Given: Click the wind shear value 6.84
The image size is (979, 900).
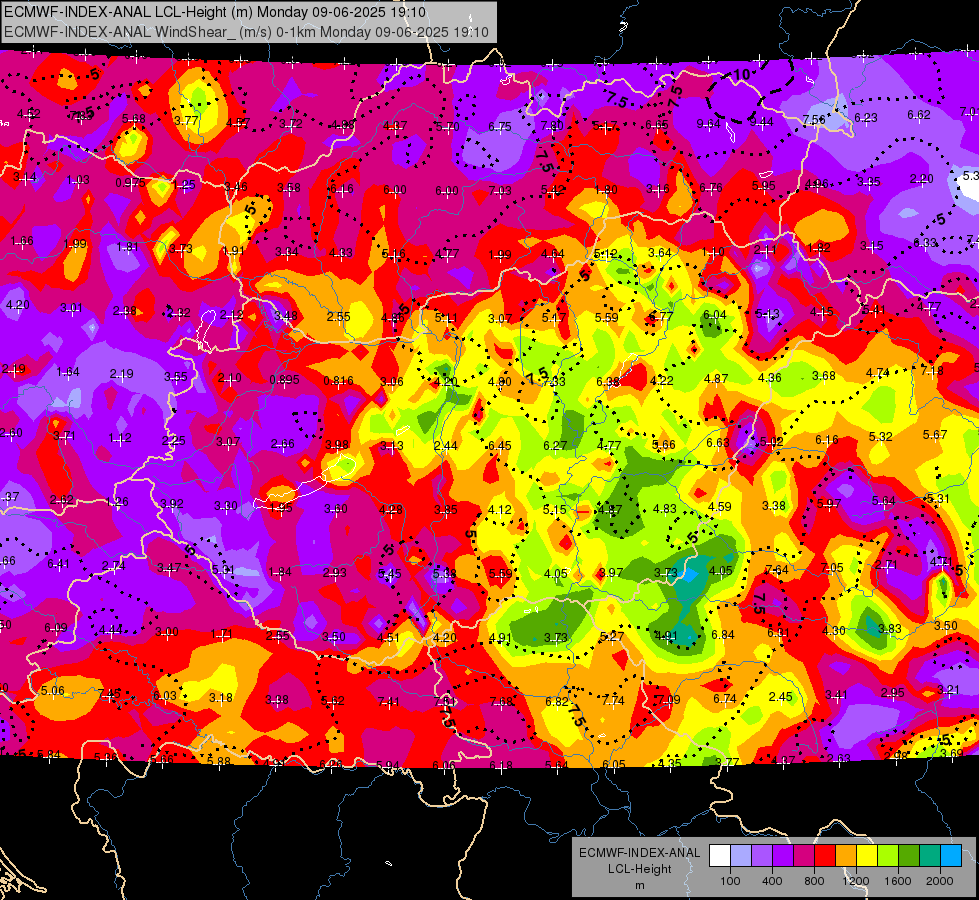Looking at the screenshot, I should 722,634.
